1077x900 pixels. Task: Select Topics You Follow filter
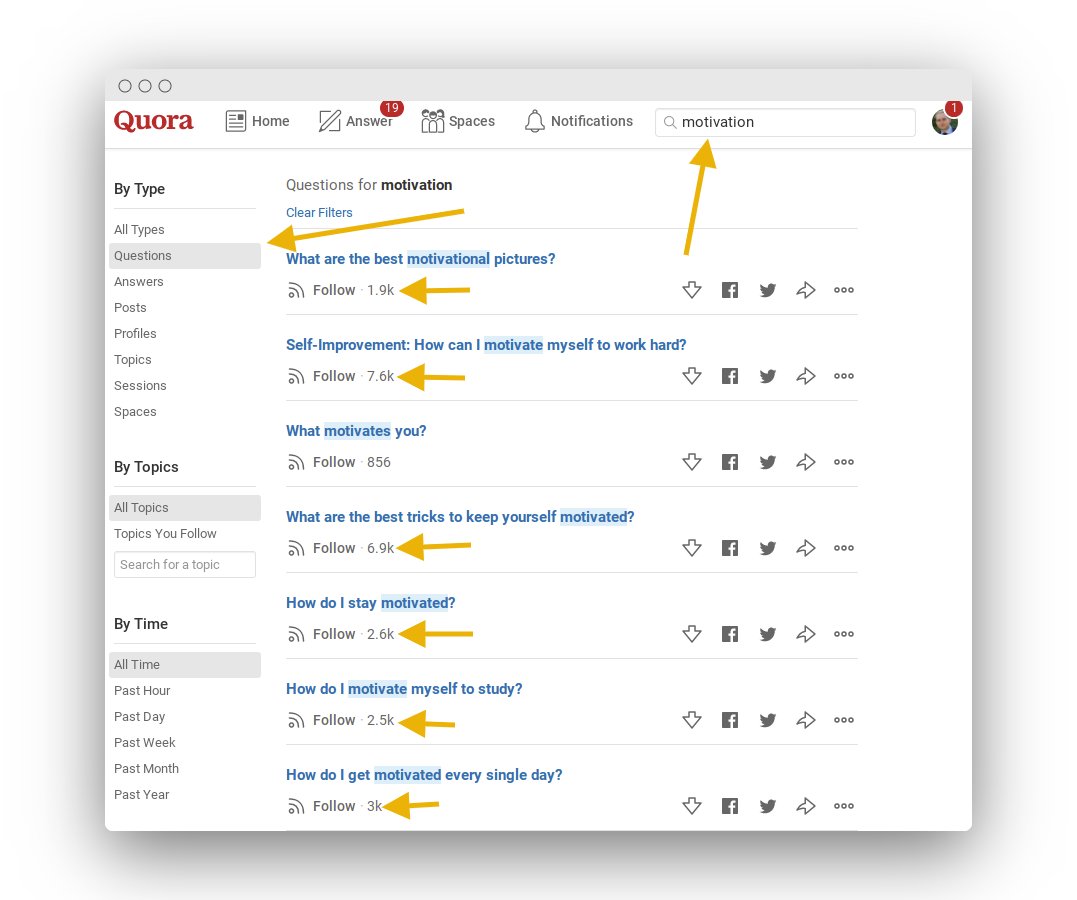[x=165, y=534]
